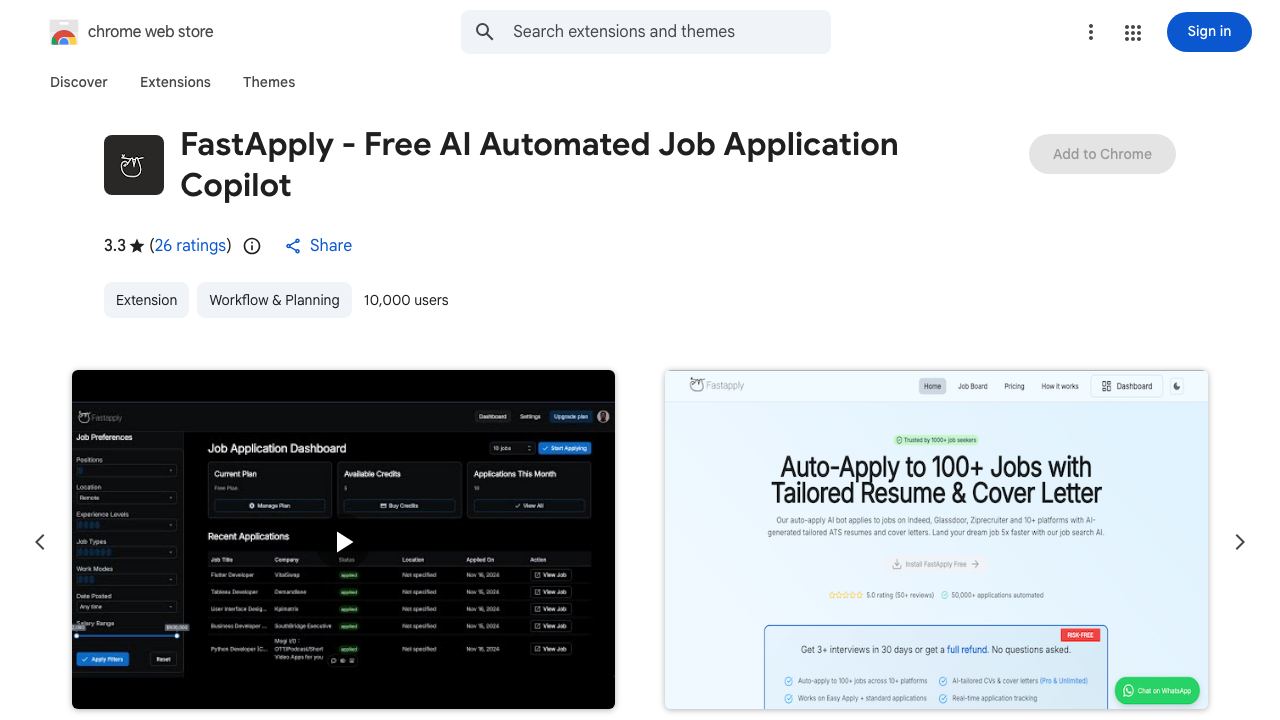The image size is (1280, 720).
Task: Click Settings in the video preview header
Action: point(530,416)
